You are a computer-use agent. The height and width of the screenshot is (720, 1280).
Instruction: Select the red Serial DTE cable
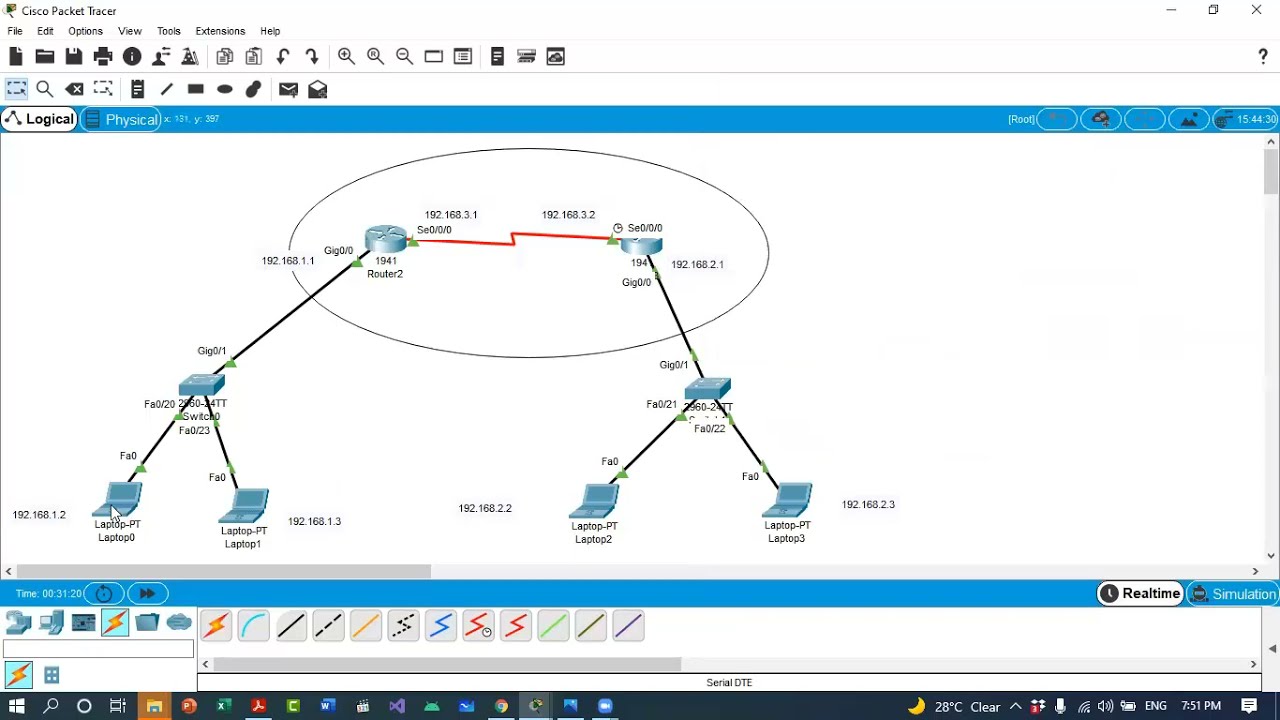516,627
